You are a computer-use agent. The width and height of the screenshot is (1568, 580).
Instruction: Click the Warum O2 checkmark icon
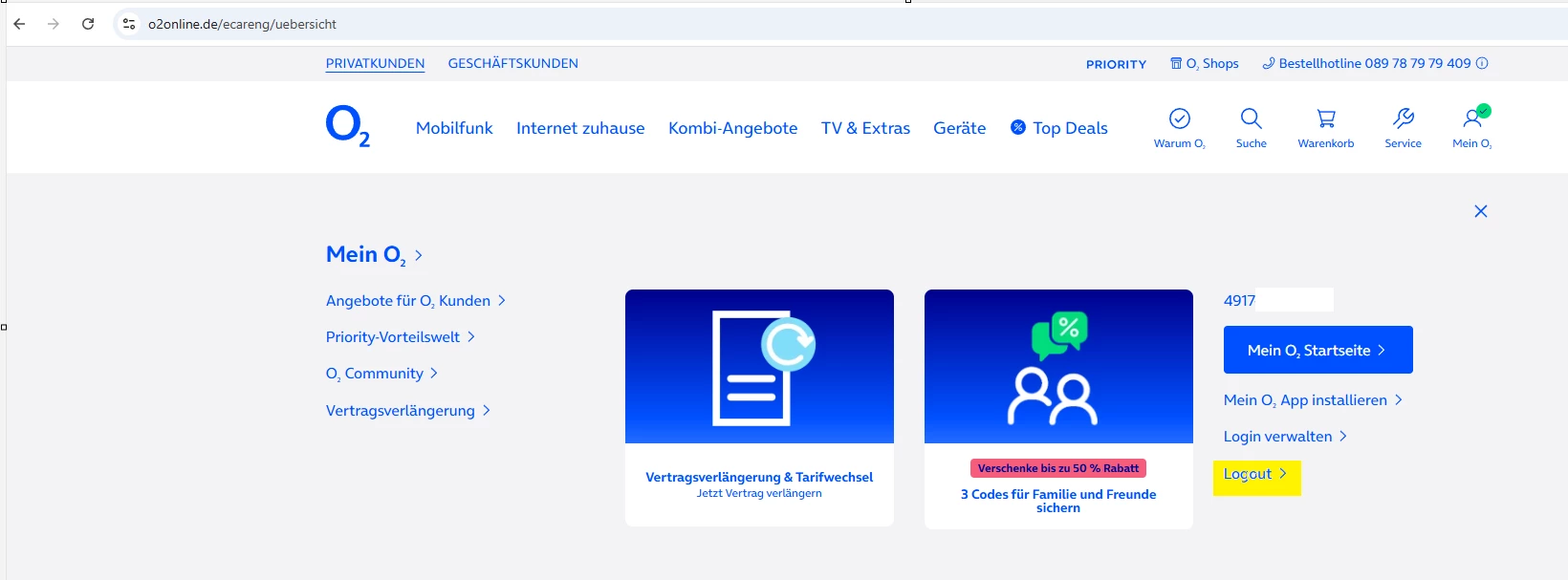point(1180,118)
